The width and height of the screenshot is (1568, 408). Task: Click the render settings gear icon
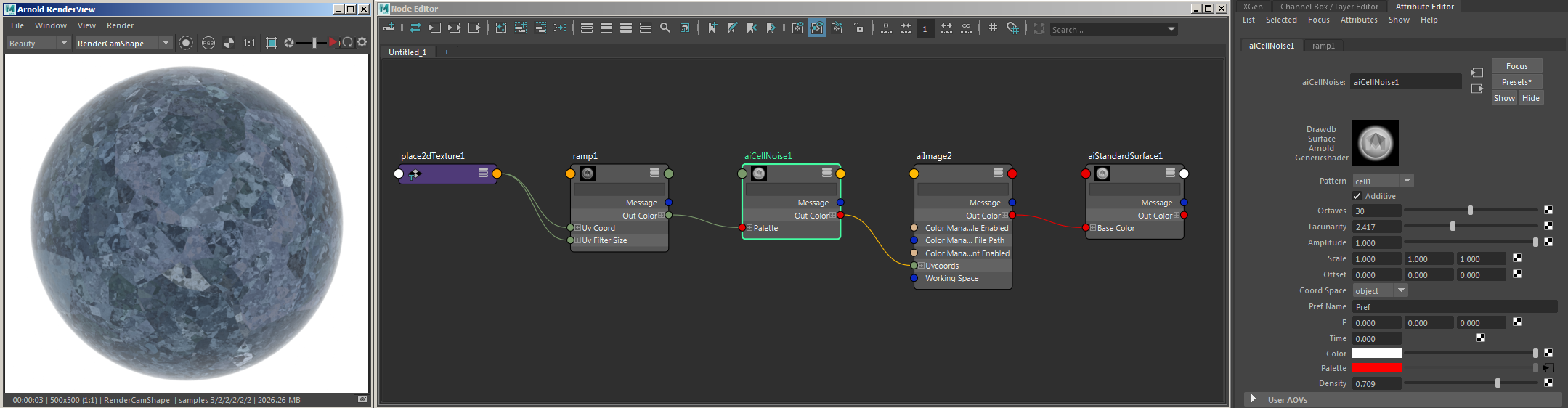tap(362, 43)
